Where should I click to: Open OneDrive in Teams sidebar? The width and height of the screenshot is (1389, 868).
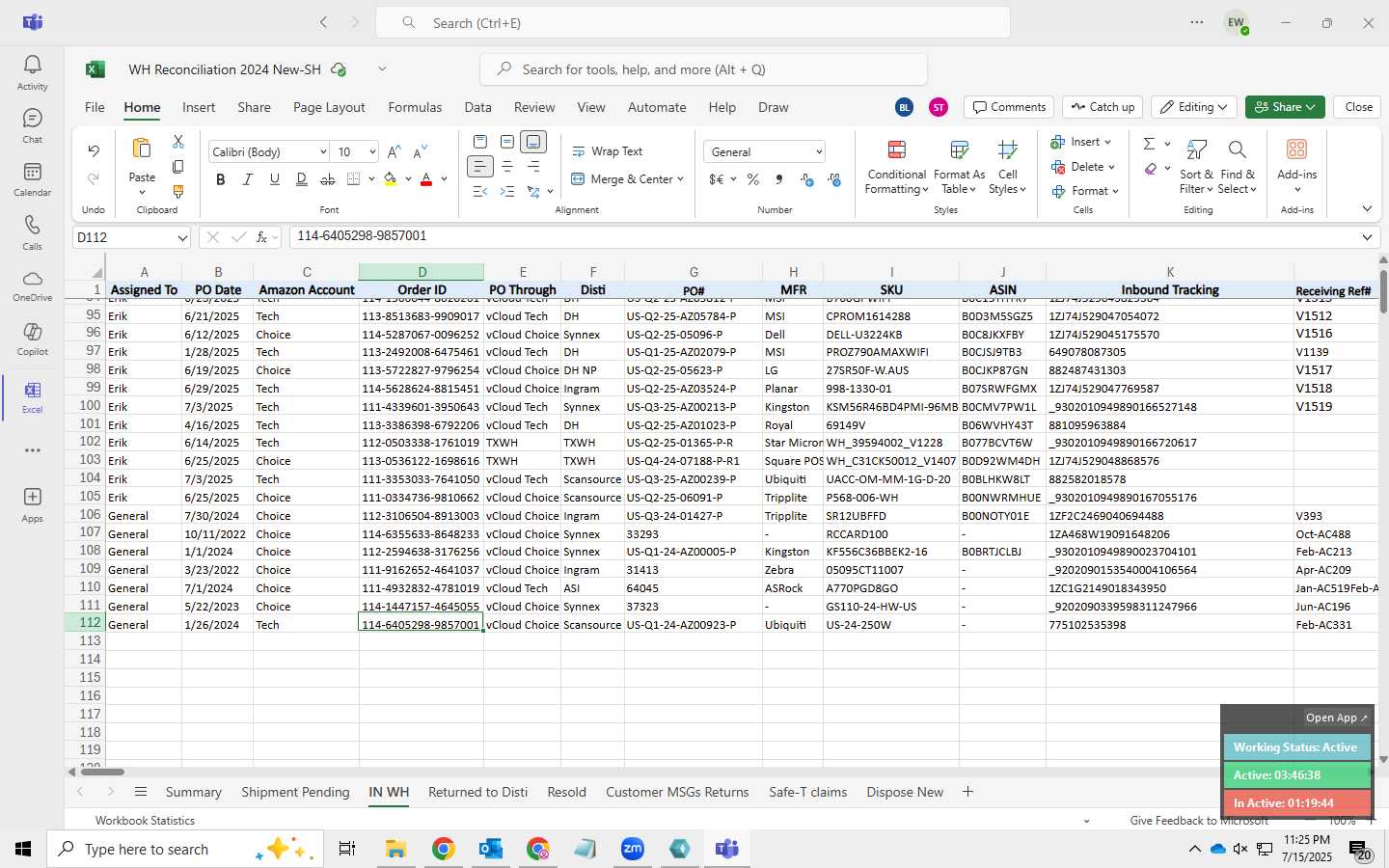[32, 285]
